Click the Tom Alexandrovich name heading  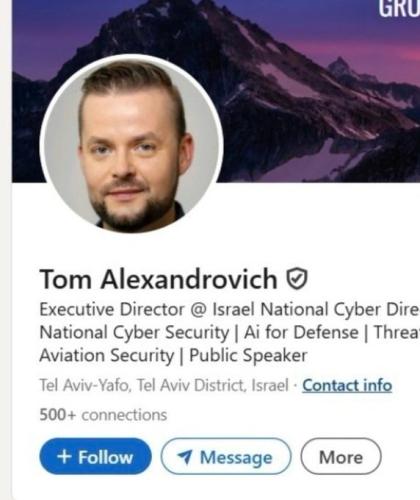158,279
